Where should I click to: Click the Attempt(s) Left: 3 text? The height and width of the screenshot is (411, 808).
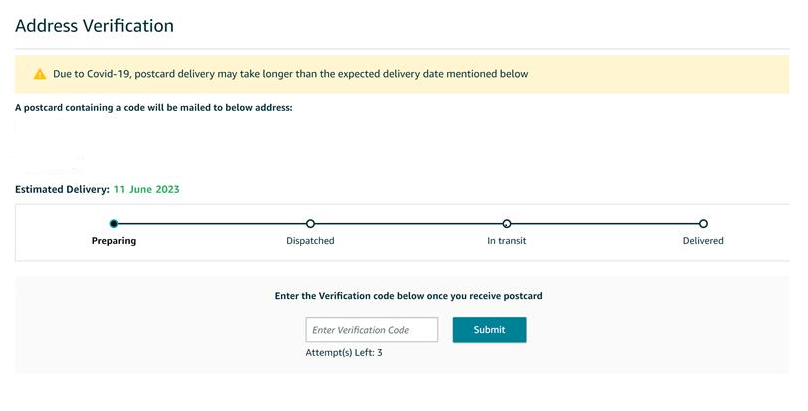[x=344, y=353]
